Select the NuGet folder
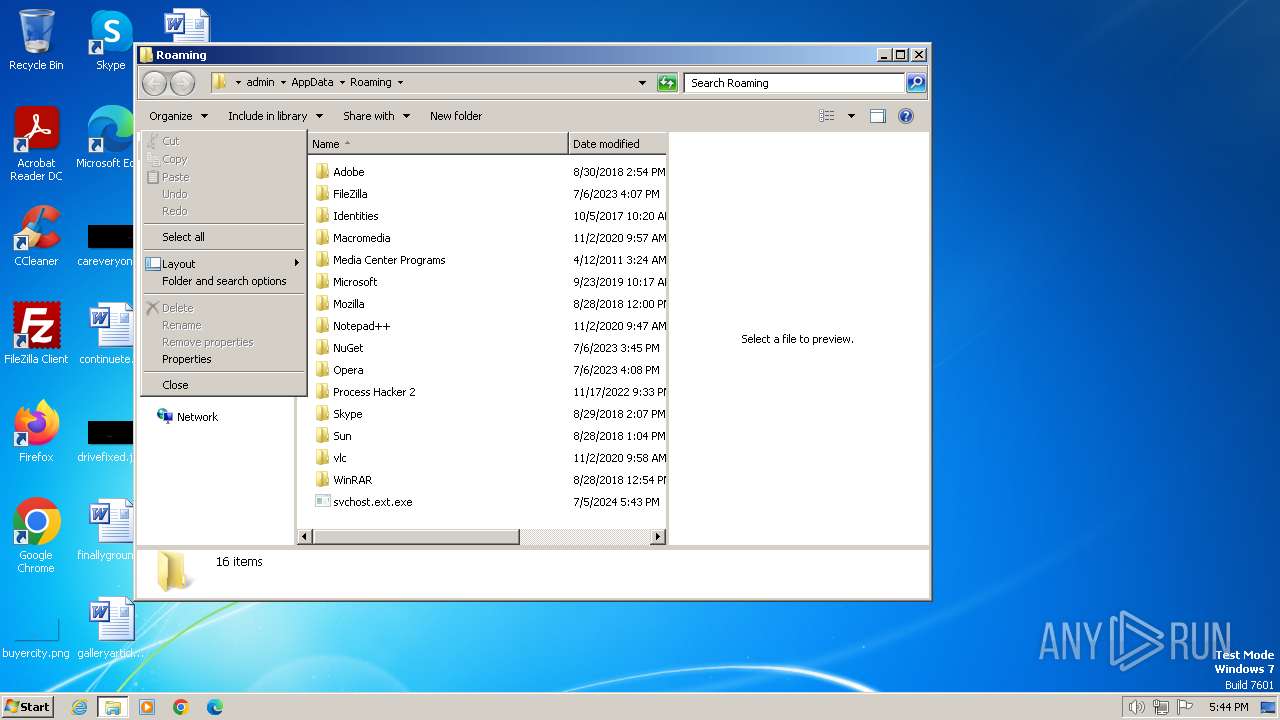This screenshot has width=1280, height=720. [348, 348]
